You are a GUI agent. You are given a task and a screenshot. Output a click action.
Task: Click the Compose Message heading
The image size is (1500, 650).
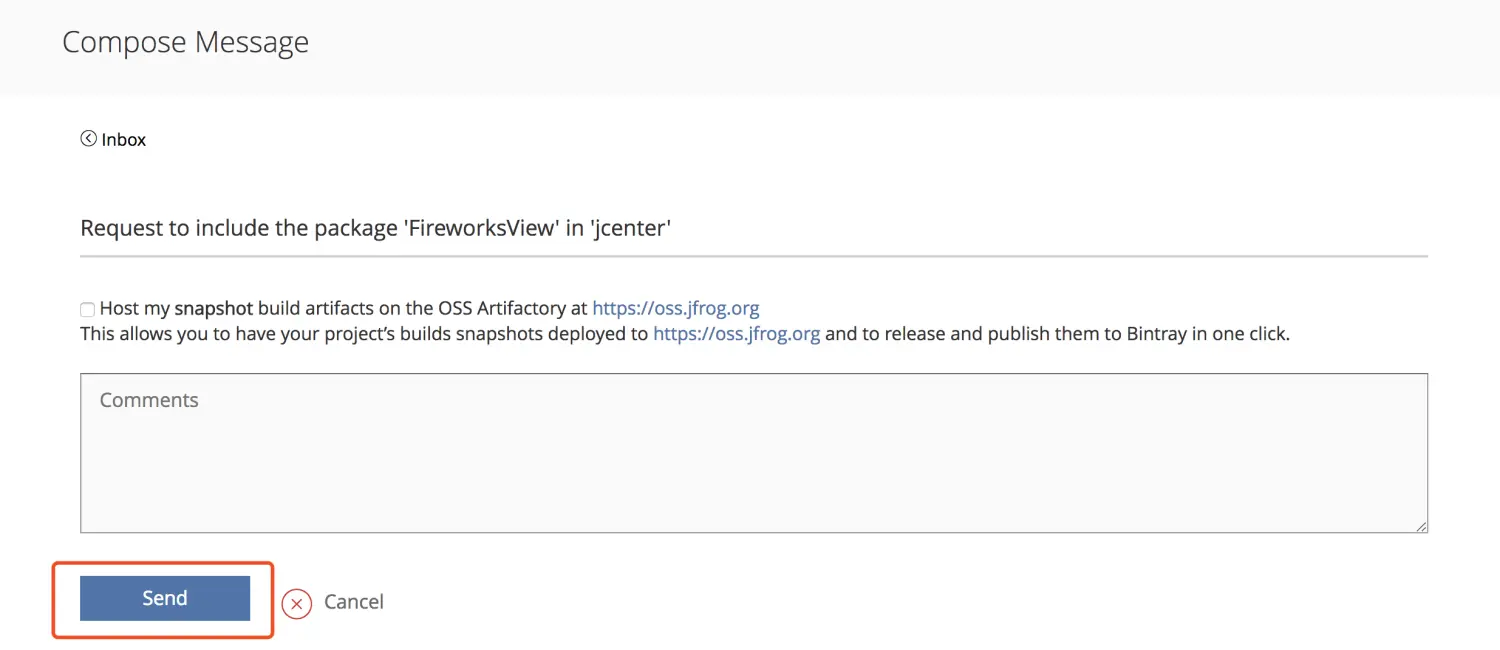click(x=186, y=43)
